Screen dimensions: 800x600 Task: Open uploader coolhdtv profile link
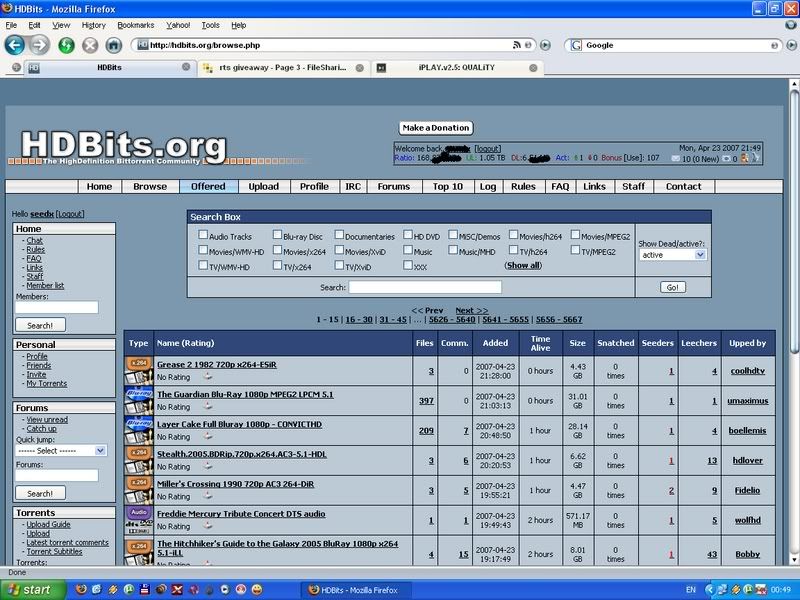click(747, 371)
